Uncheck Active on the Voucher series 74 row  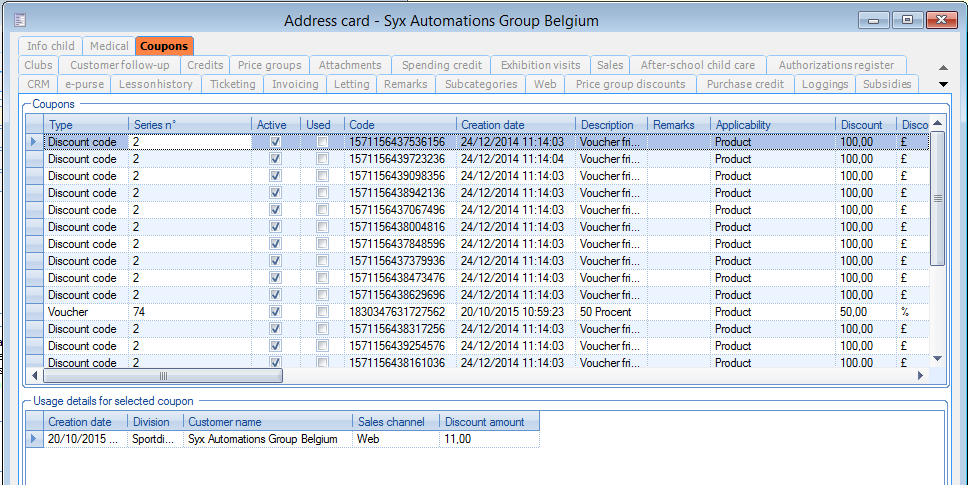coord(275,312)
